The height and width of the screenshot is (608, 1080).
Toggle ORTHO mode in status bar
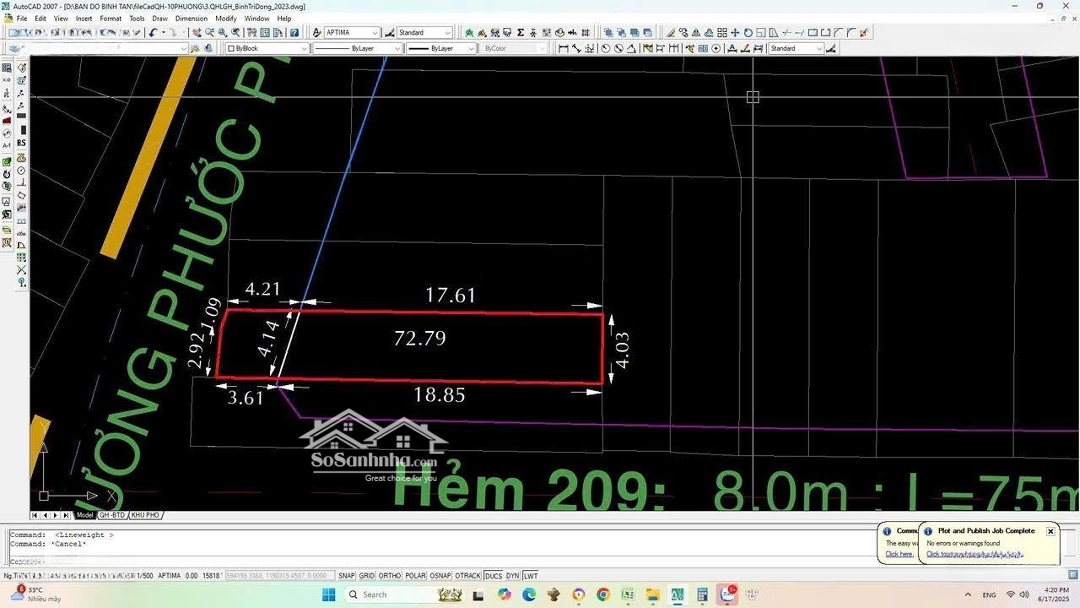tap(389, 576)
